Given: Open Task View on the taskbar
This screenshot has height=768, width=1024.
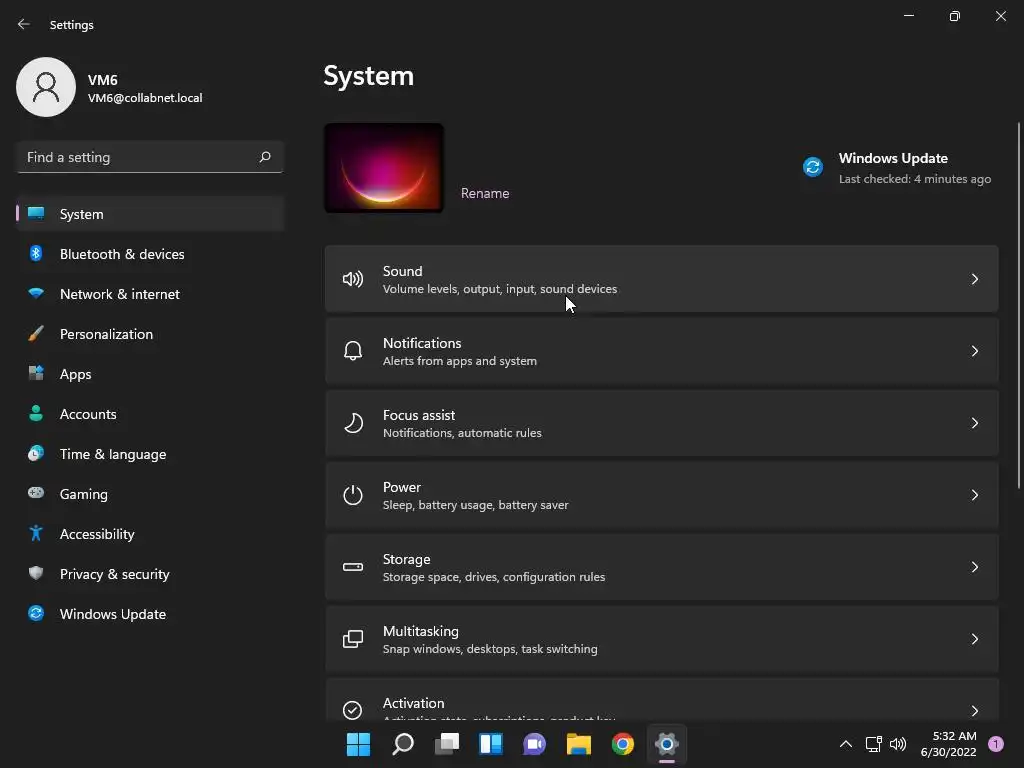Looking at the screenshot, I should click(x=447, y=744).
